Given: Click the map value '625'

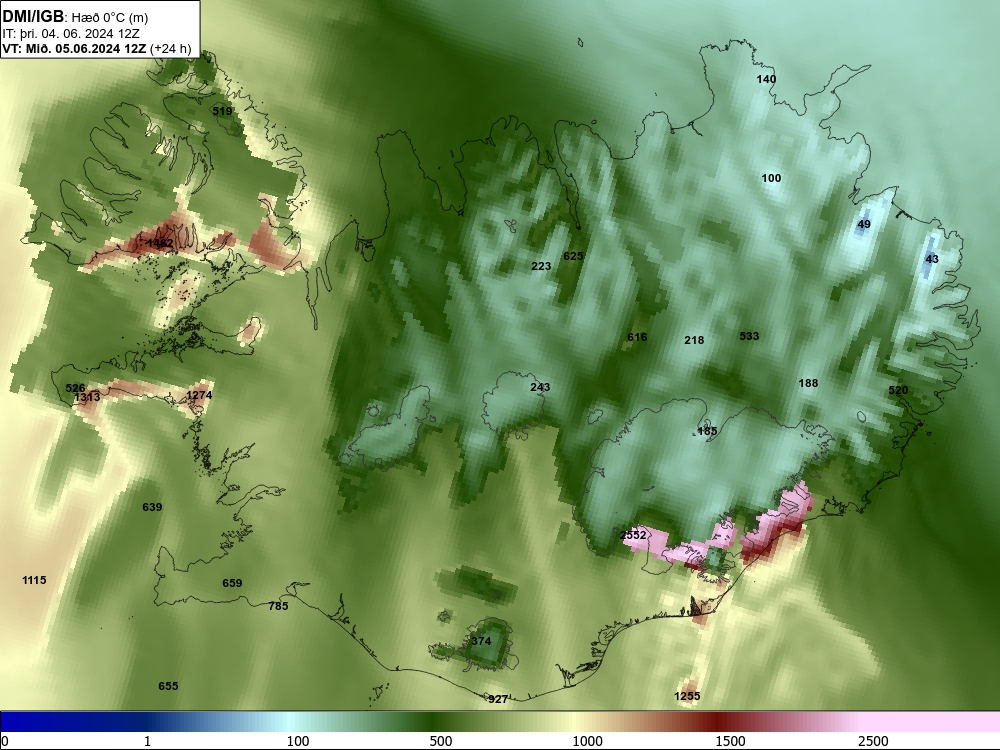Looking at the screenshot, I should coord(573,256).
